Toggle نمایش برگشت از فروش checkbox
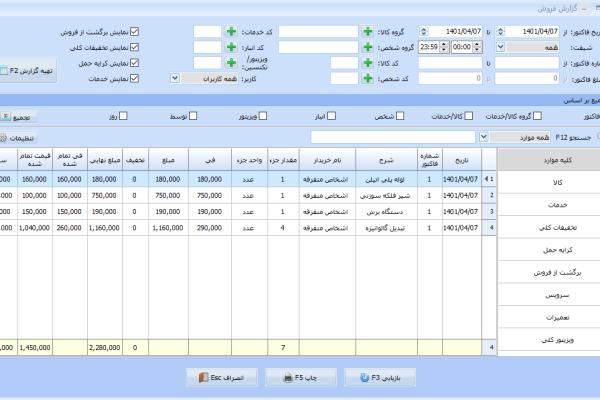The image size is (600, 400). (x=134, y=32)
